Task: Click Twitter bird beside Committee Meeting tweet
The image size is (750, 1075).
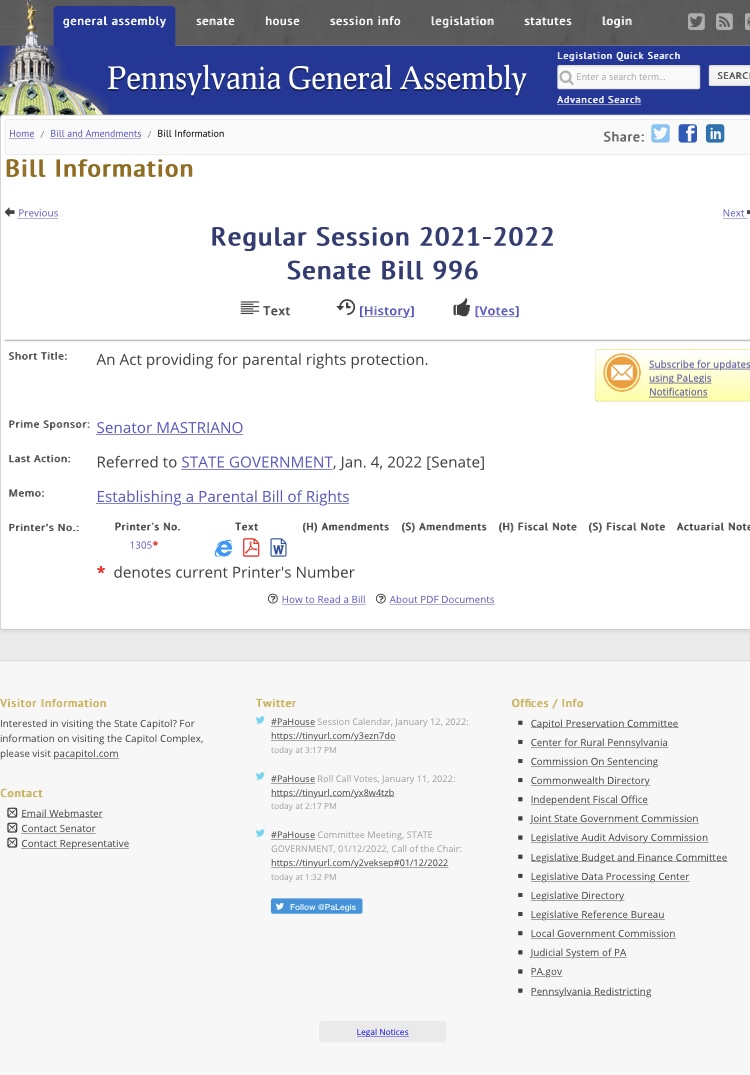Action: point(261,834)
